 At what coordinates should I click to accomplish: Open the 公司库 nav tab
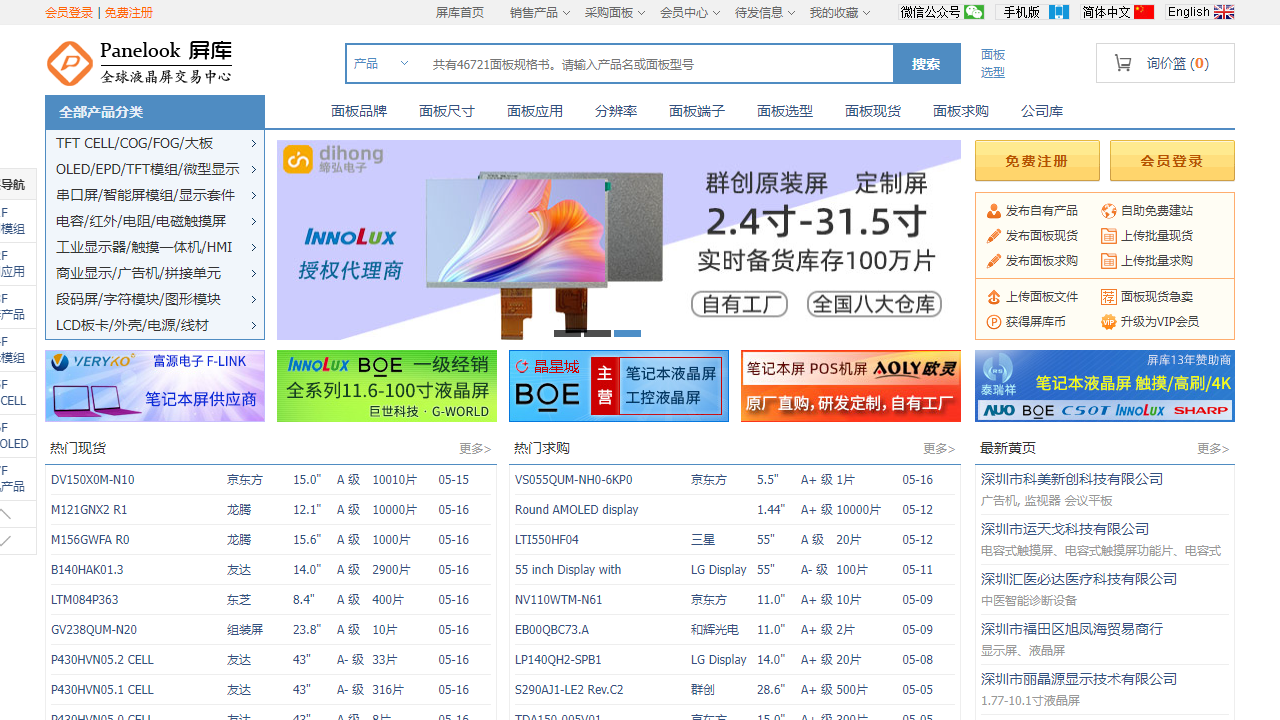coord(1042,111)
